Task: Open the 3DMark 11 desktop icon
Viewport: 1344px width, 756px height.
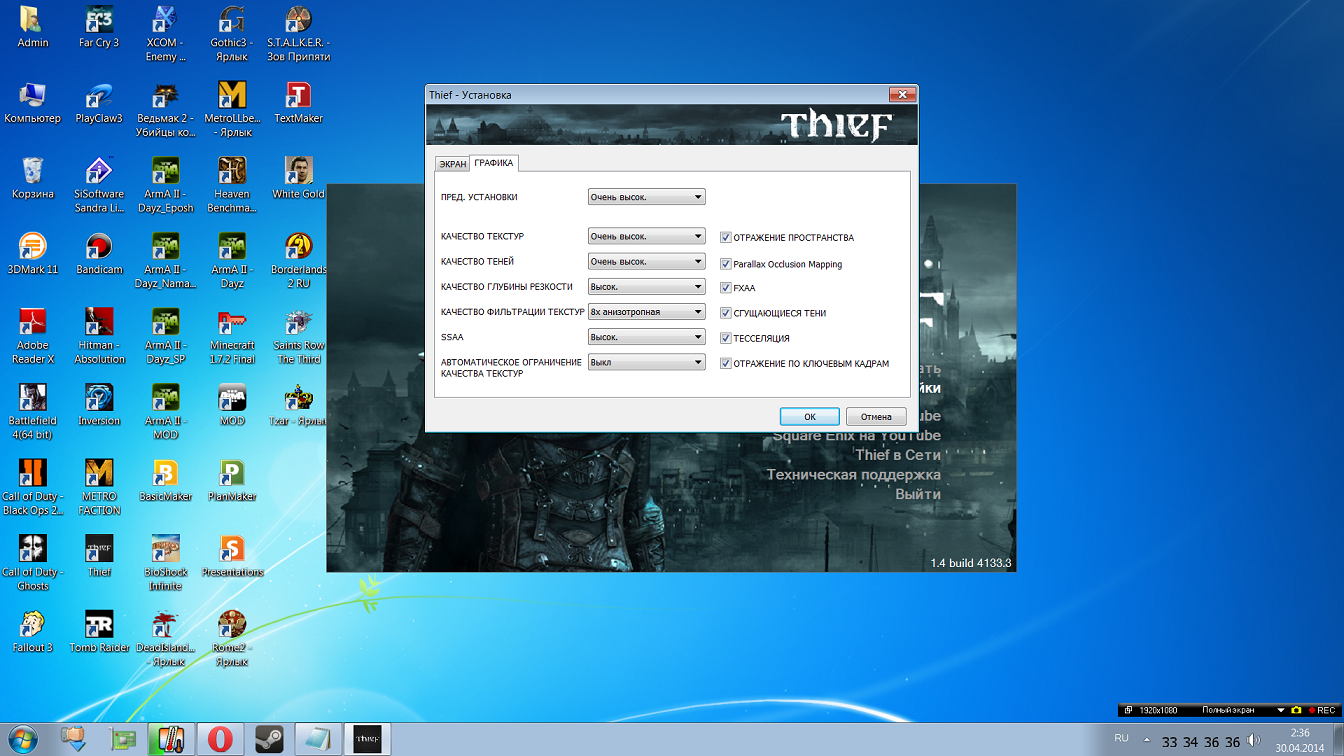Action: [x=32, y=254]
